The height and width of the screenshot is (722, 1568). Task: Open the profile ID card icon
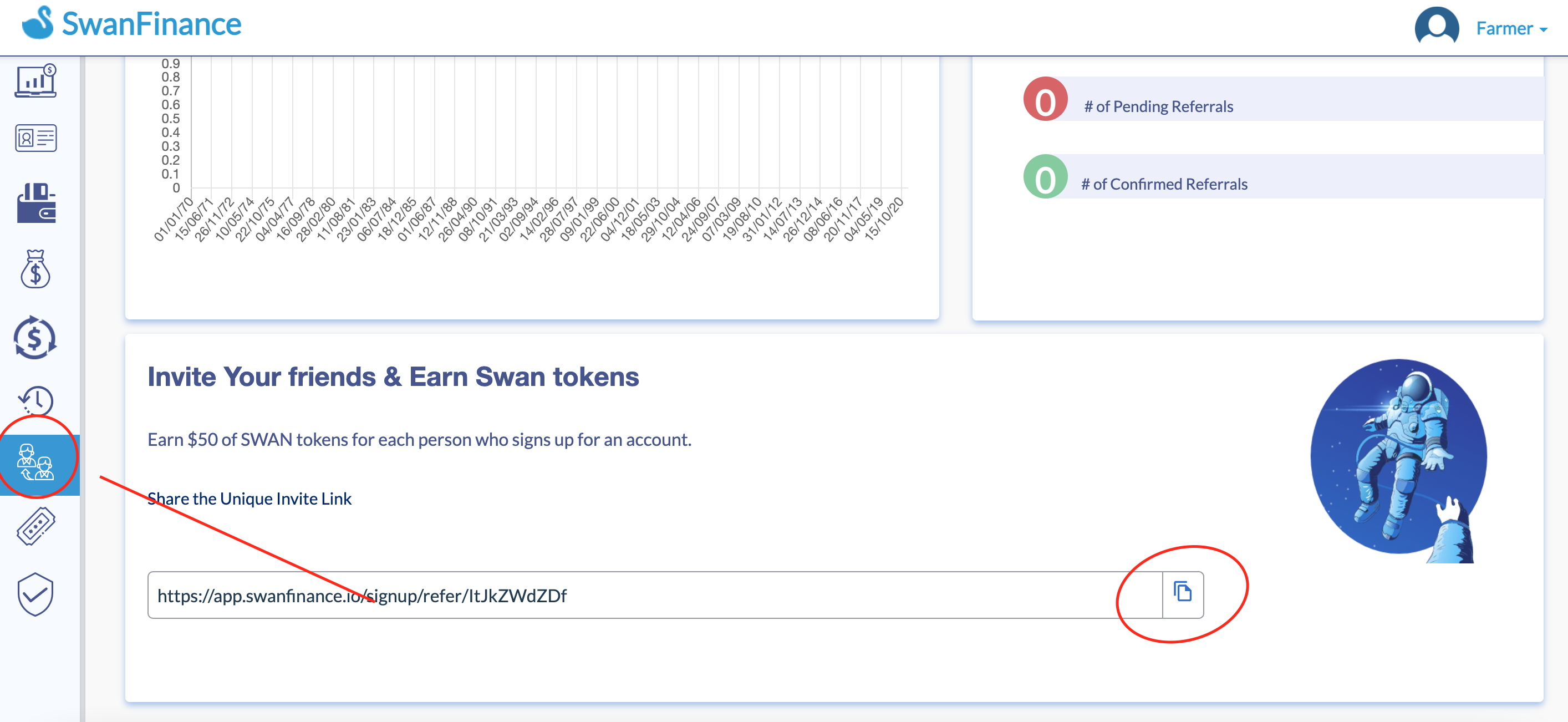pyautogui.click(x=35, y=138)
